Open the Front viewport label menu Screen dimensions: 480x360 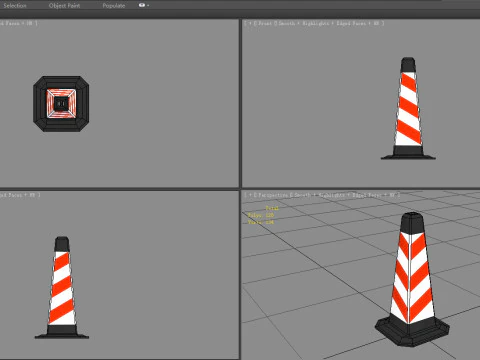pyautogui.click(x=265, y=23)
